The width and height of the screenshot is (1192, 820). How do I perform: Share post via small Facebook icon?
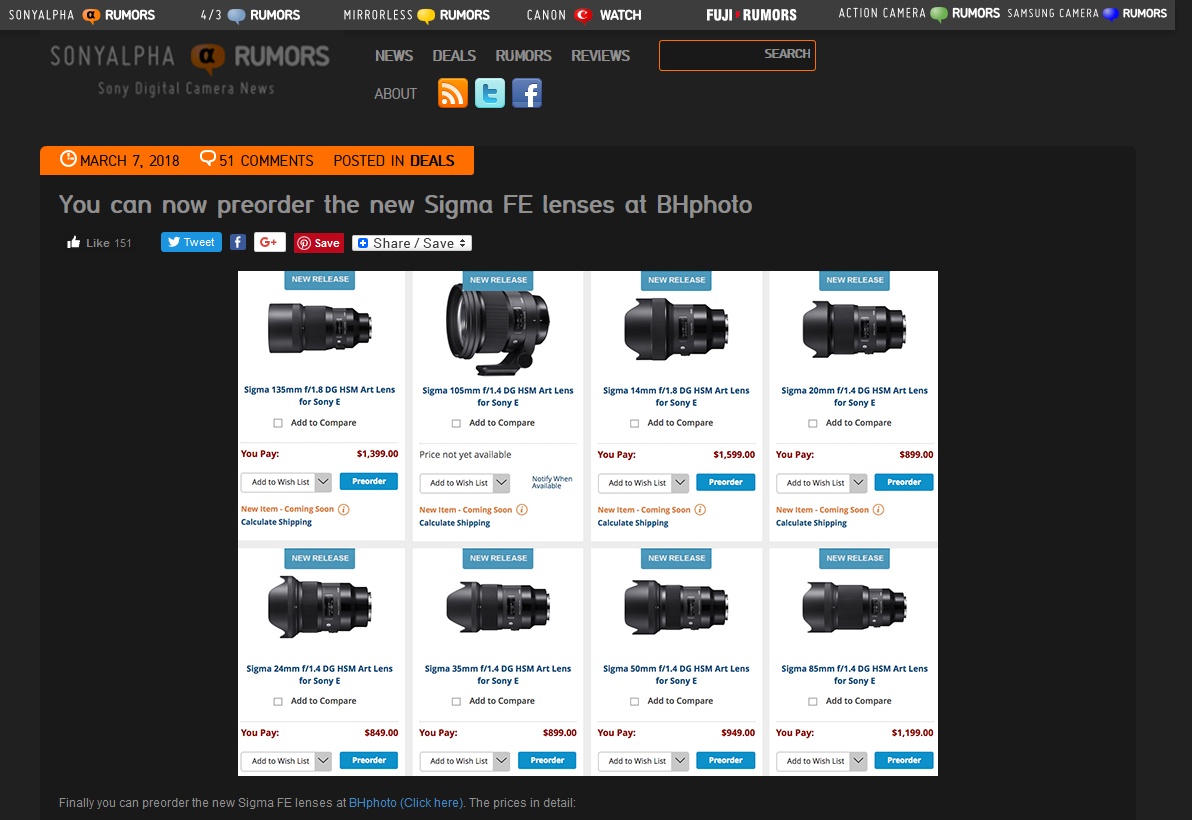pyautogui.click(x=238, y=242)
